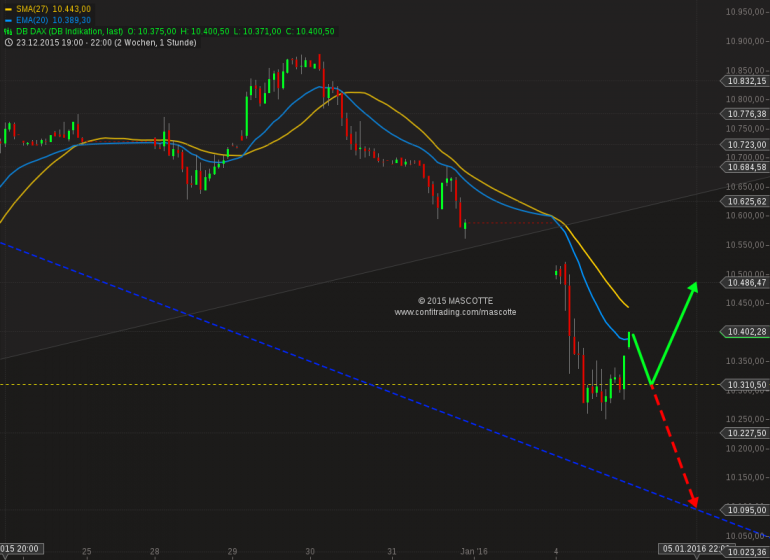Click the 25 date label on time axis
Viewport: 770px width, 560px height.
click(86, 552)
